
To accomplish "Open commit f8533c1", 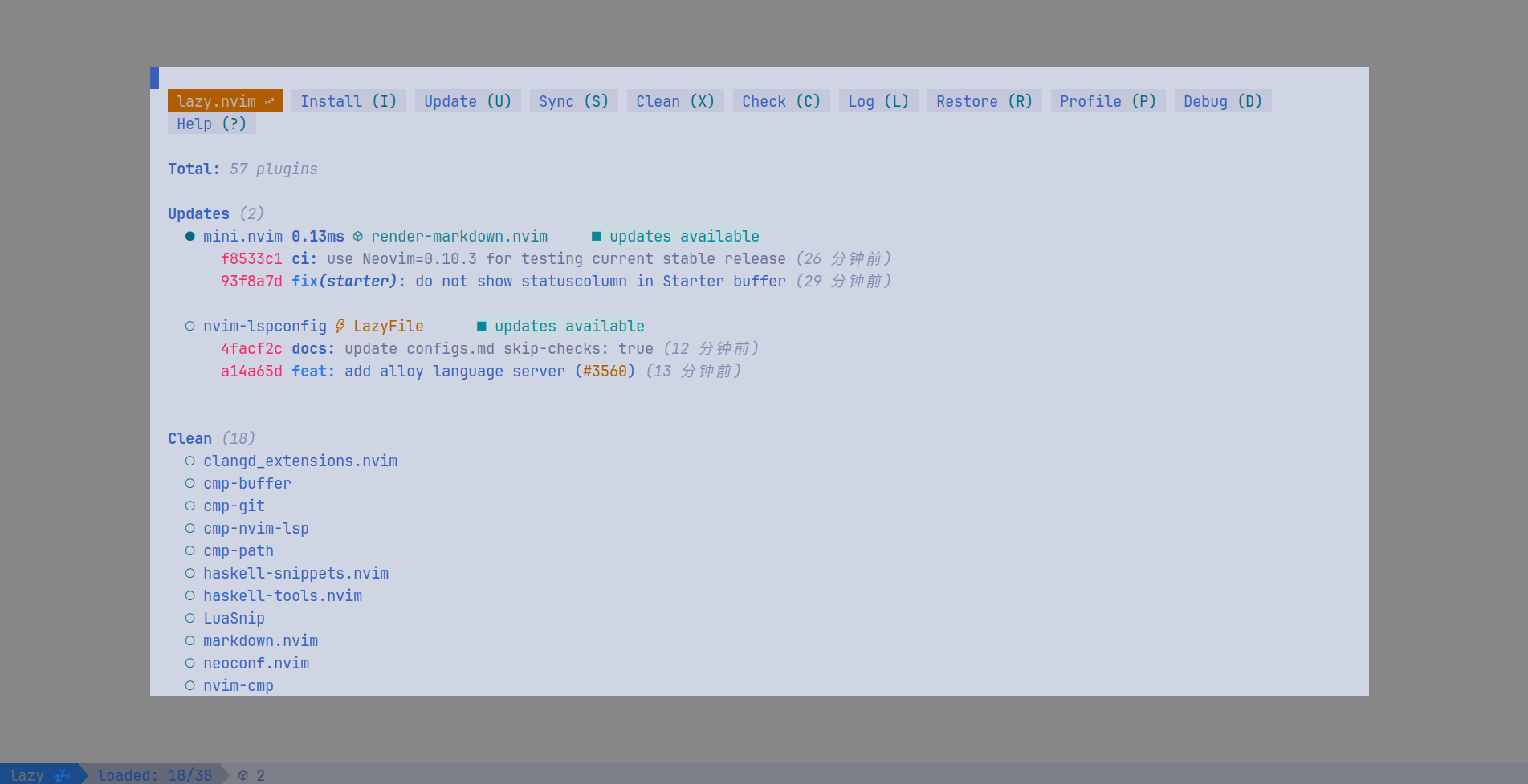I will point(251,258).
